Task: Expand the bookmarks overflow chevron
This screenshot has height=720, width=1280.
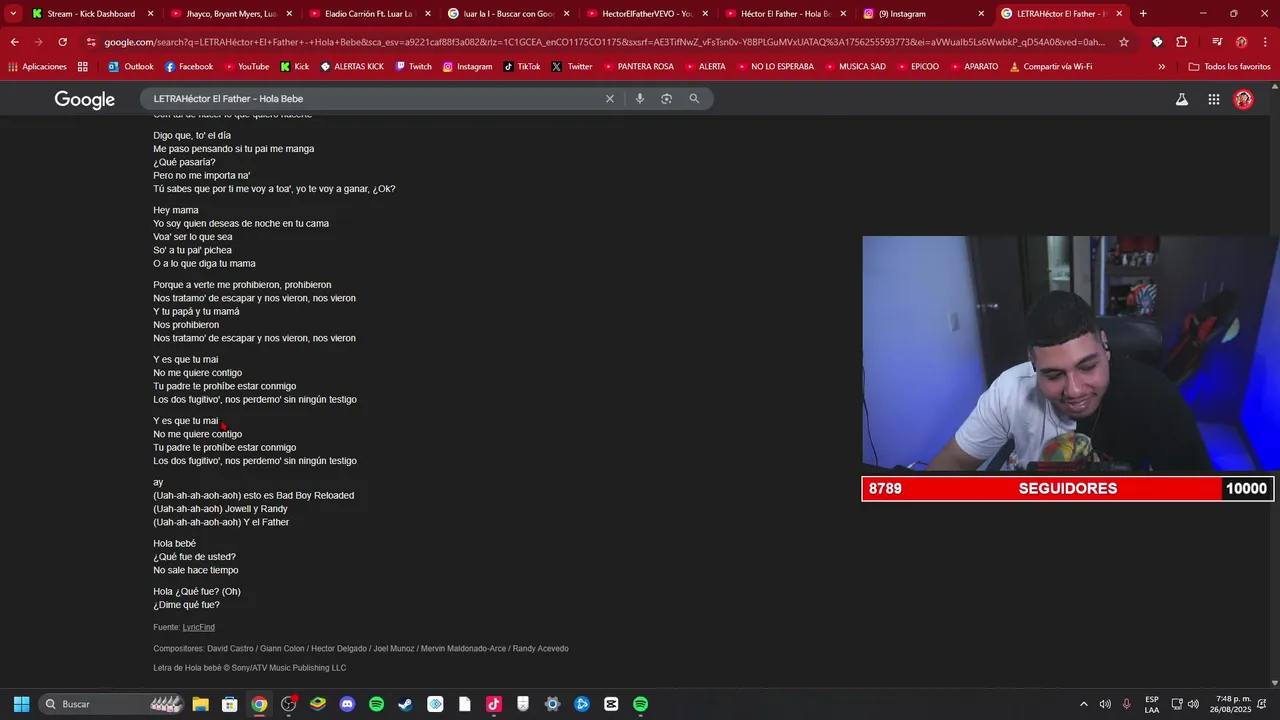Action: [1162, 66]
